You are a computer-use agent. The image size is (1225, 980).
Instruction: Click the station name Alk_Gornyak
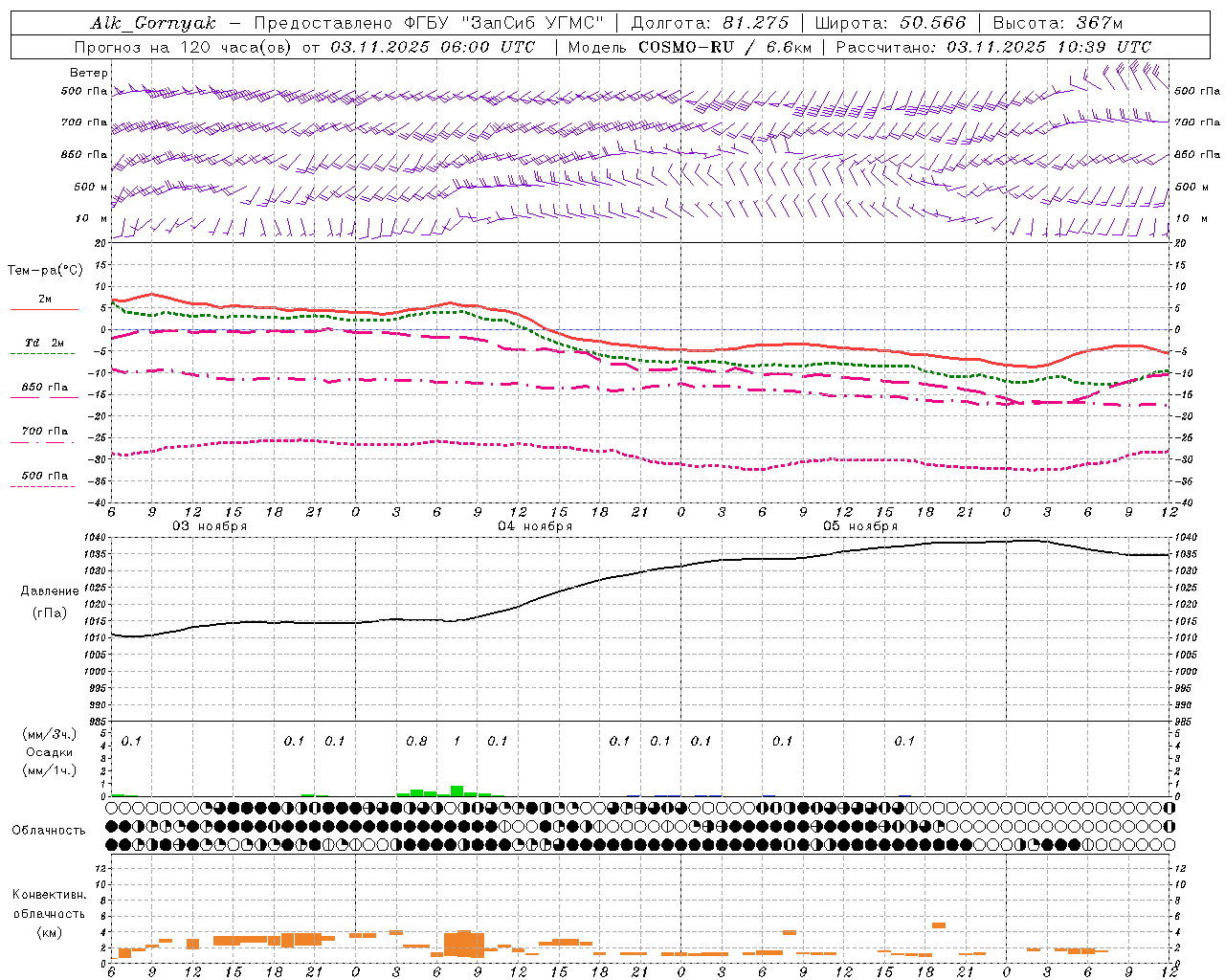[153, 23]
